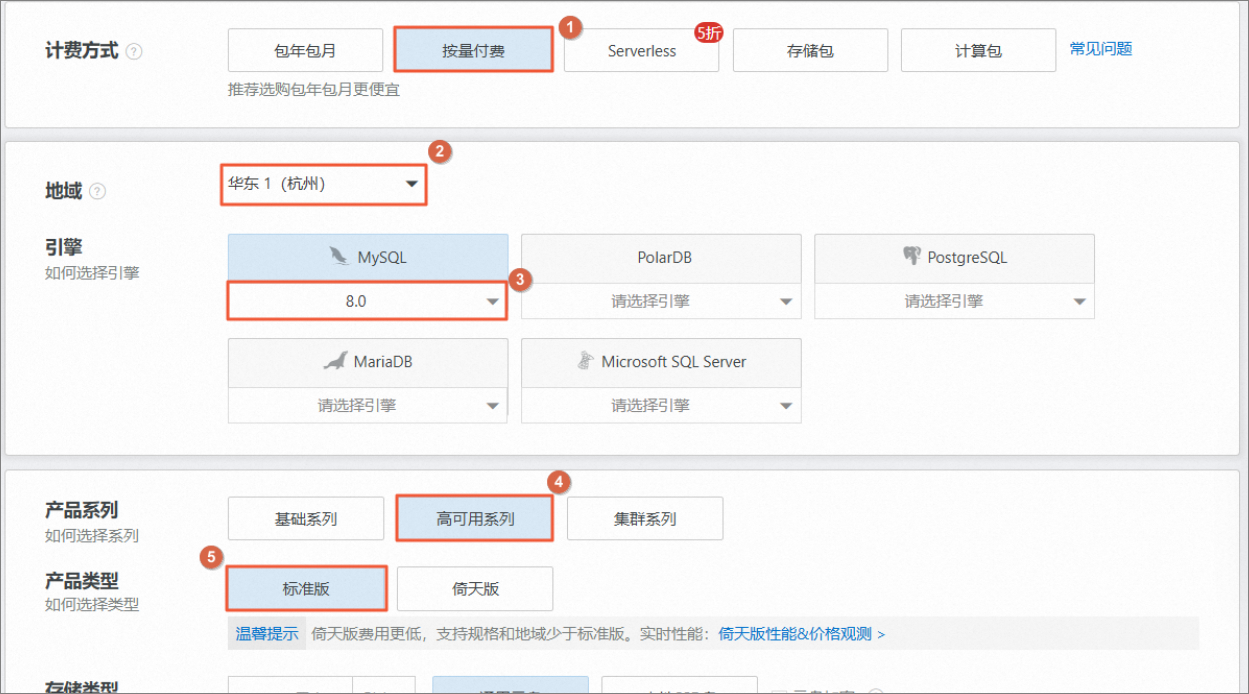
Task: Click the MariaDB seal logo icon
Action: tap(335, 361)
